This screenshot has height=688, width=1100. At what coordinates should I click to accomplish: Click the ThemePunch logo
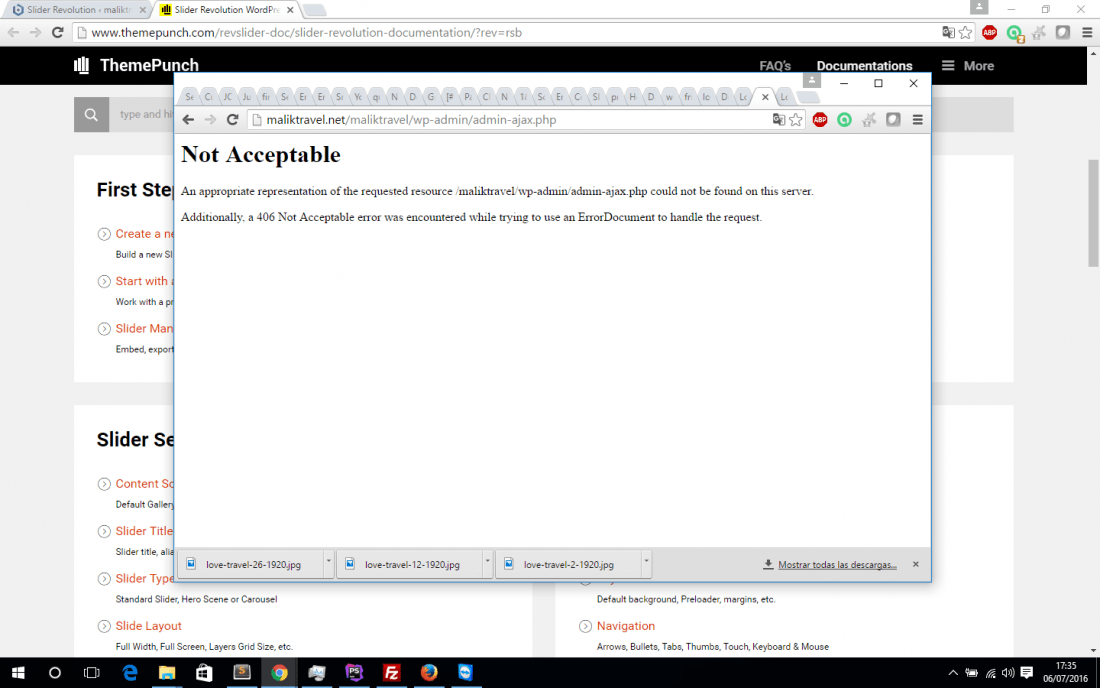tap(136, 65)
